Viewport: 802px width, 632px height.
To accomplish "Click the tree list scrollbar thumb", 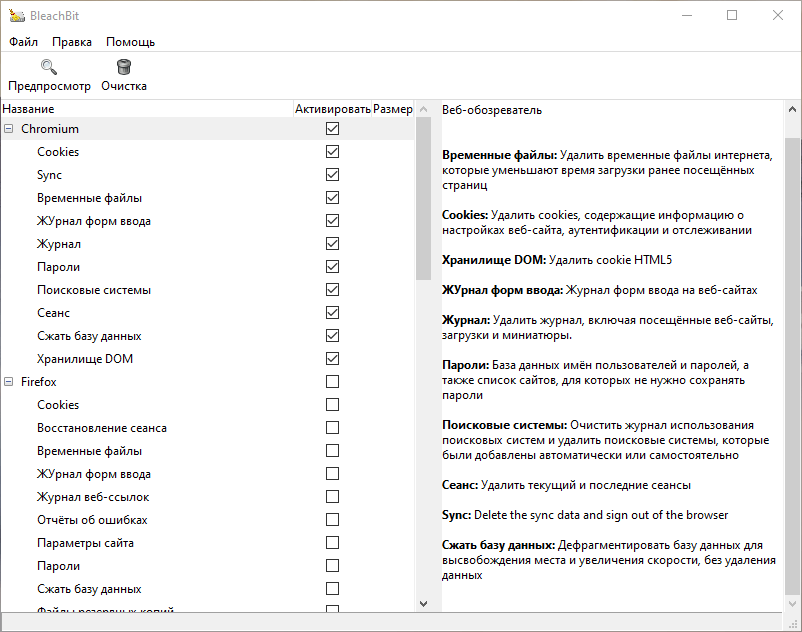I will pyautogui.click(x=424, y=198).
